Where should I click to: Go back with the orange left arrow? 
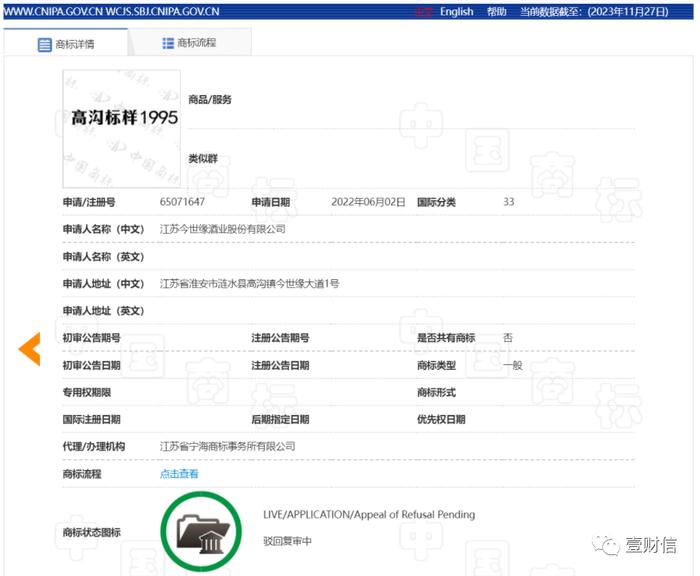(29, 349)
